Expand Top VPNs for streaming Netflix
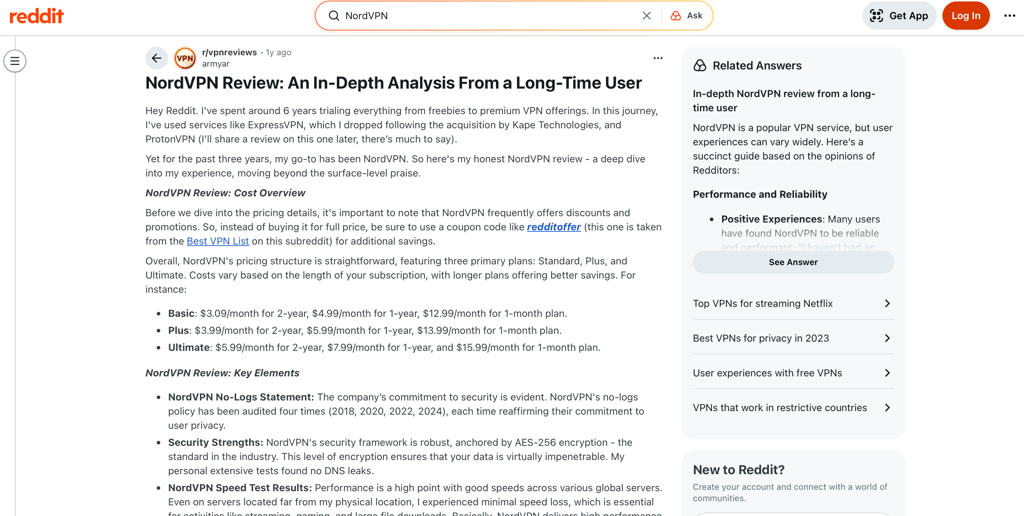Screen dimensions: 1024x516 click(x=793, y=303)
